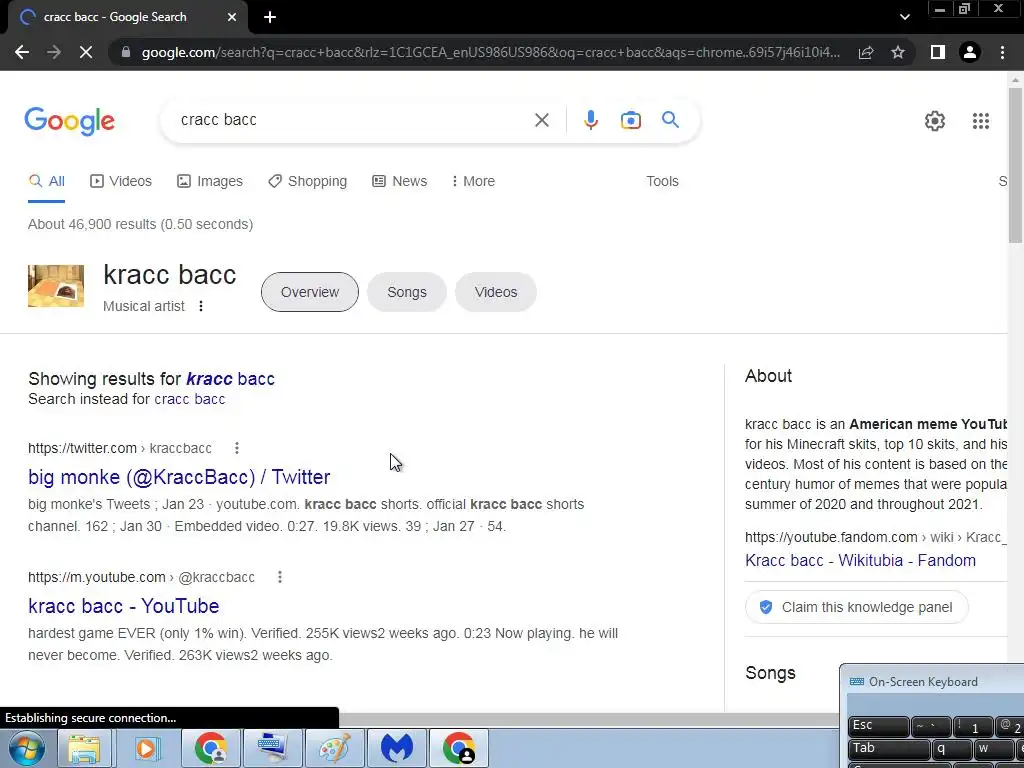Open kracc bacc - YouTube result

point(123,606)
